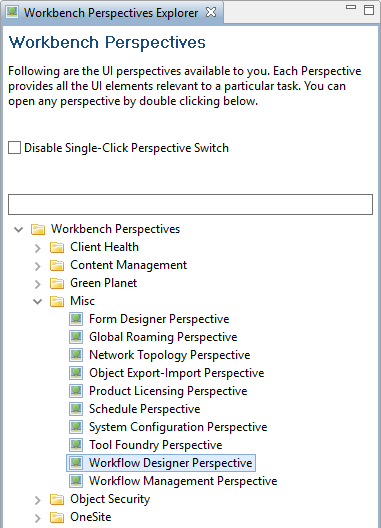The width and height of the screenshot is (381, 528).
Task: Open System Configuration Perspective item
Action: point(178,427)
